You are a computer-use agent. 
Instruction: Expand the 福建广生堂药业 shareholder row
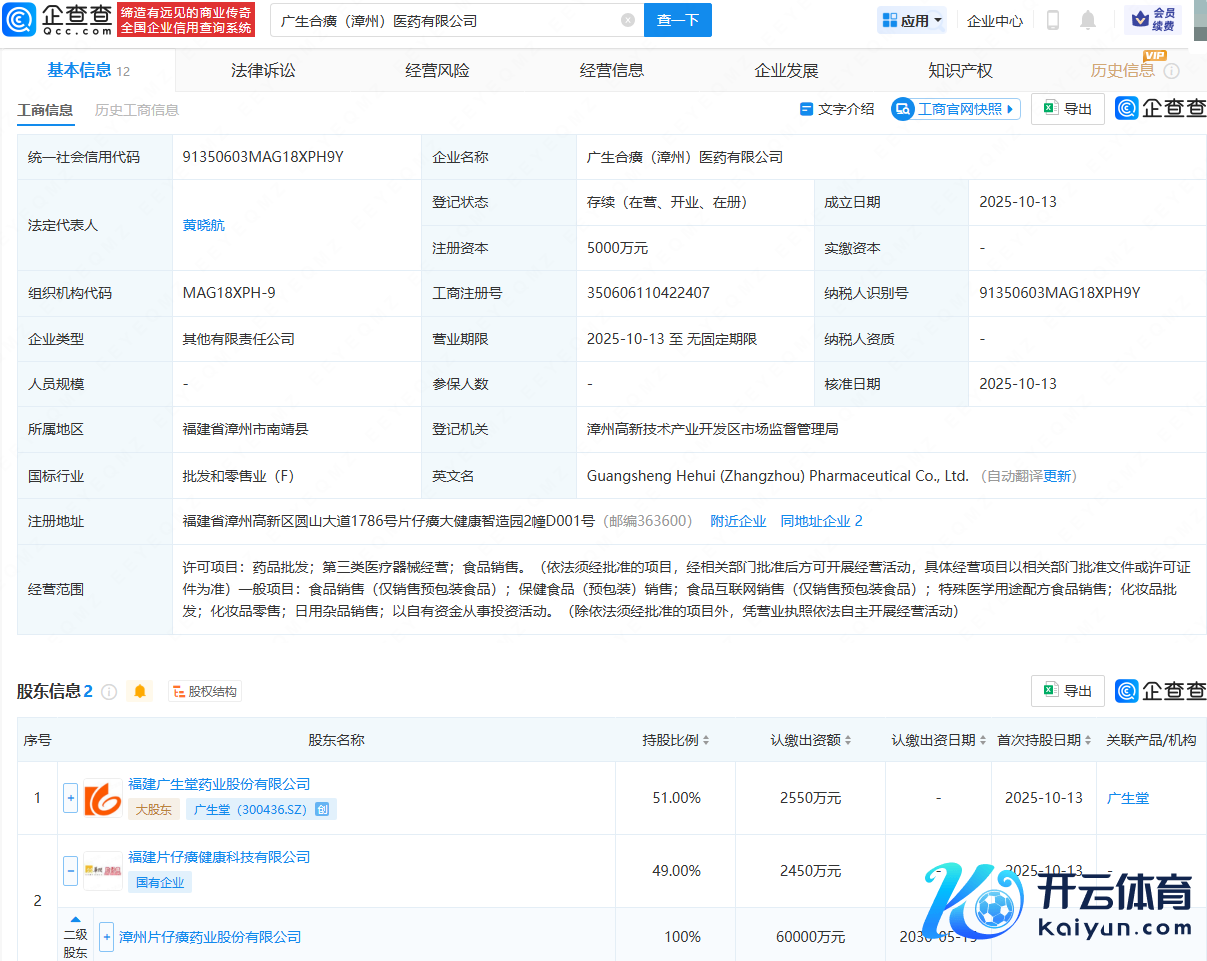click(x=70, y=798)
